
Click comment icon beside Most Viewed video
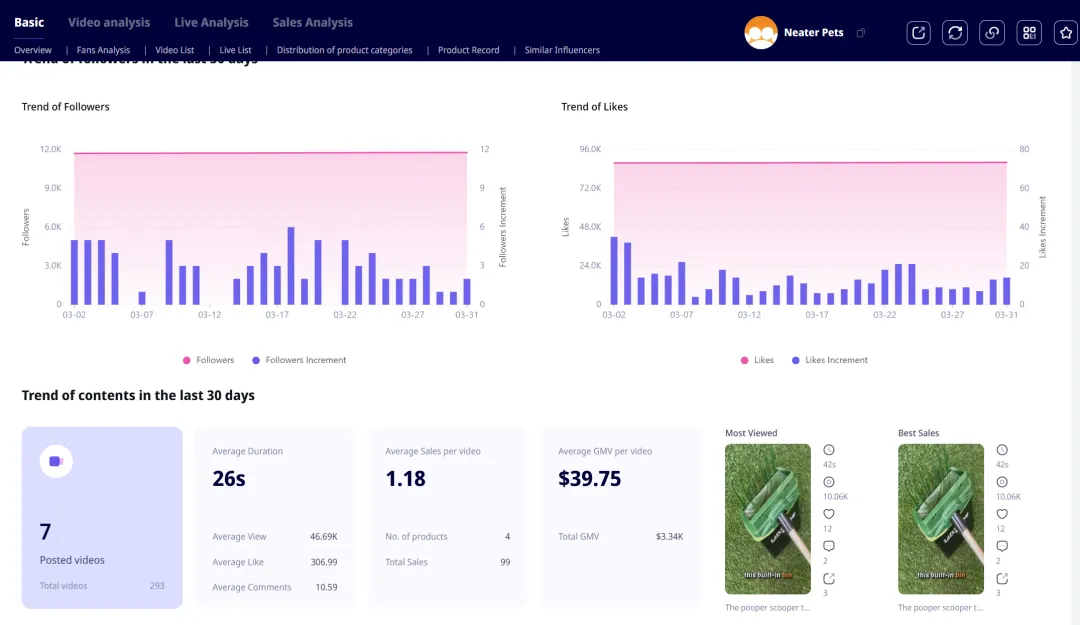[829, 546]
